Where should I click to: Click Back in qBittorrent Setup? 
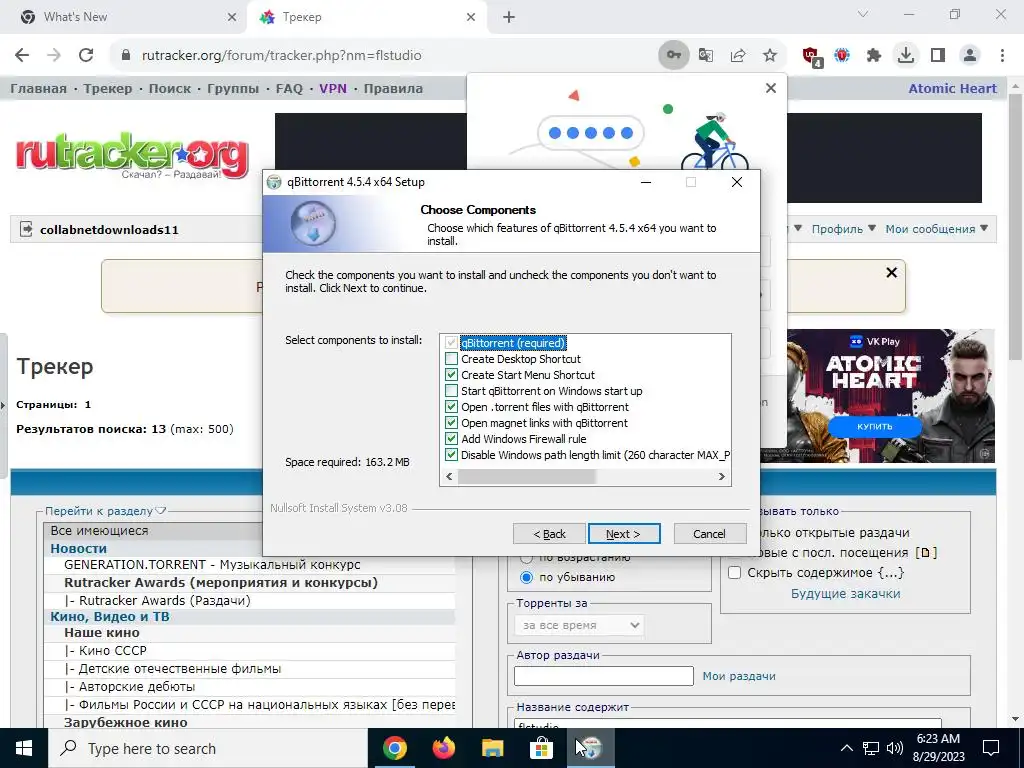click(x=549, y=534)
